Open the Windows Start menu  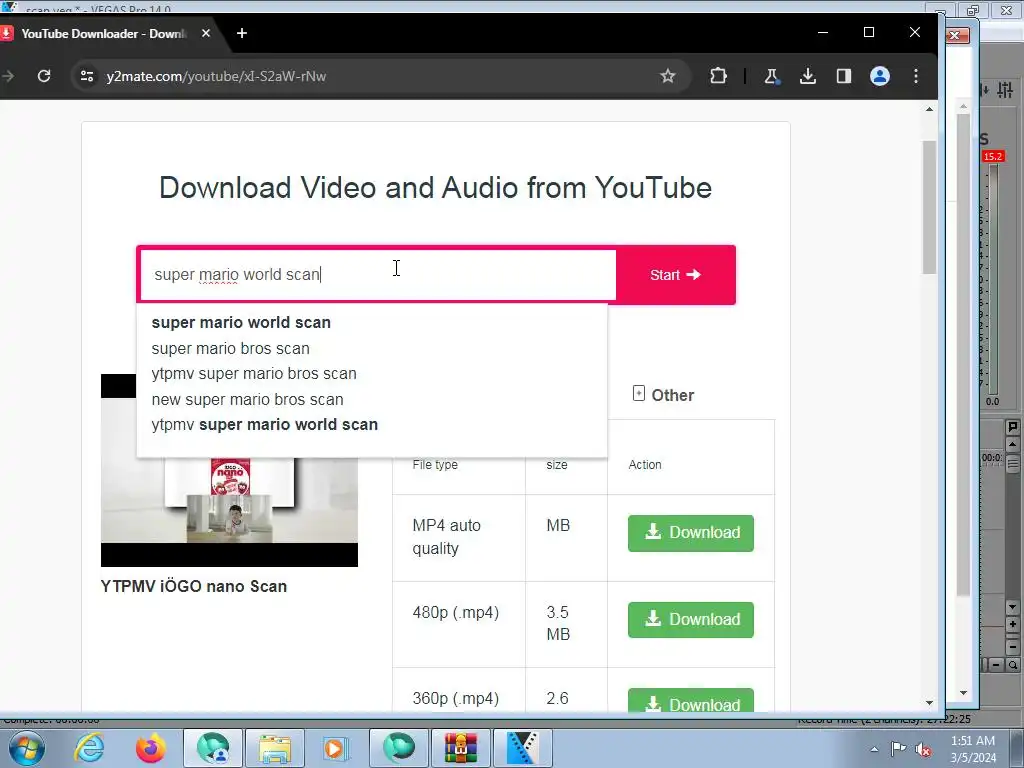[x=26, y=748]
